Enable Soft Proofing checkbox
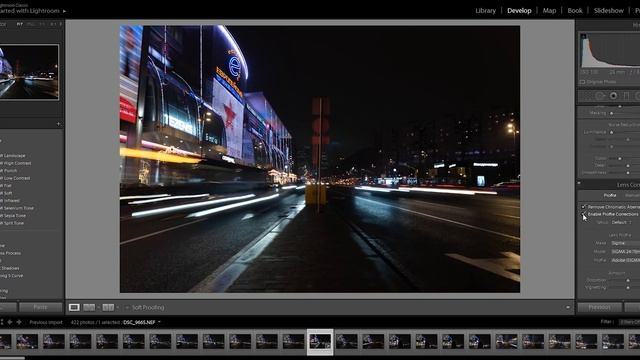Viewport: 640px width, 360px height. (x=127, y=307)
